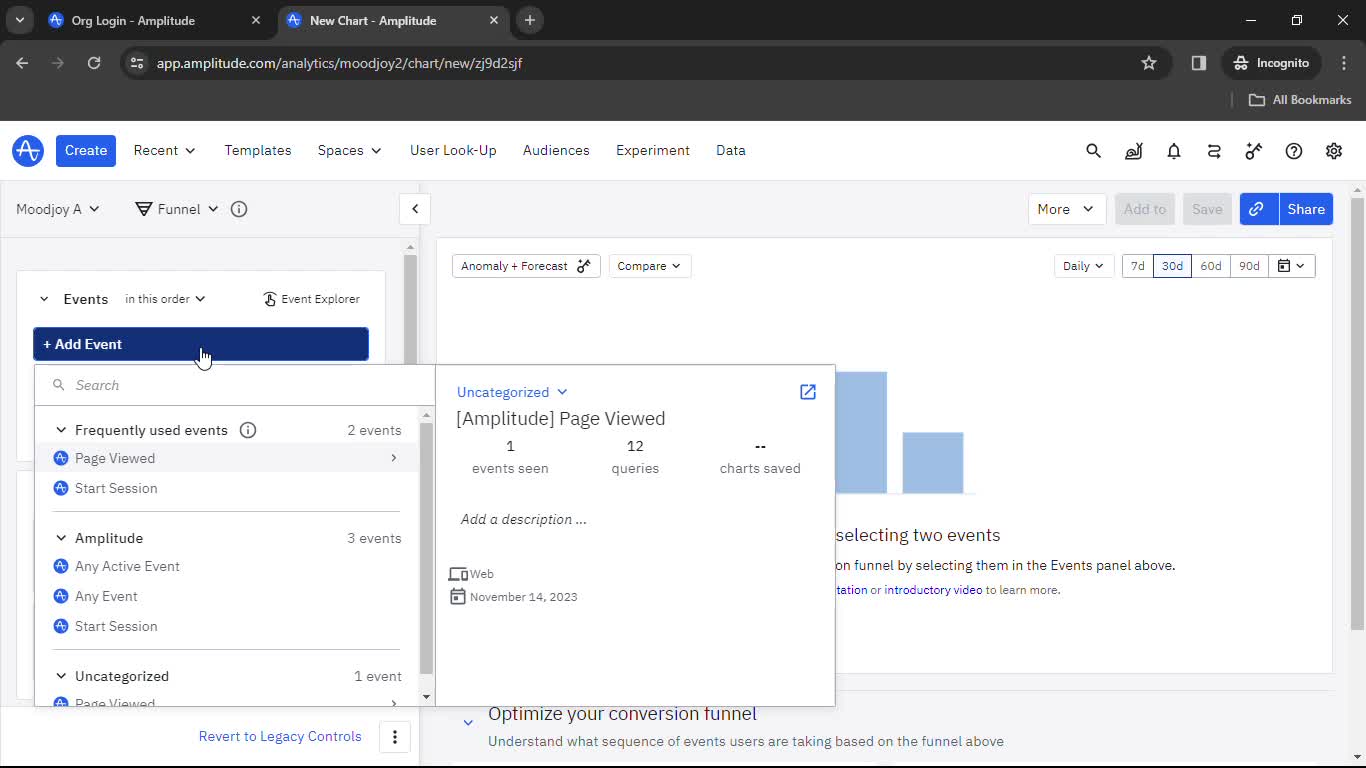Open the help question mark icon

(x=1294, y=151)
